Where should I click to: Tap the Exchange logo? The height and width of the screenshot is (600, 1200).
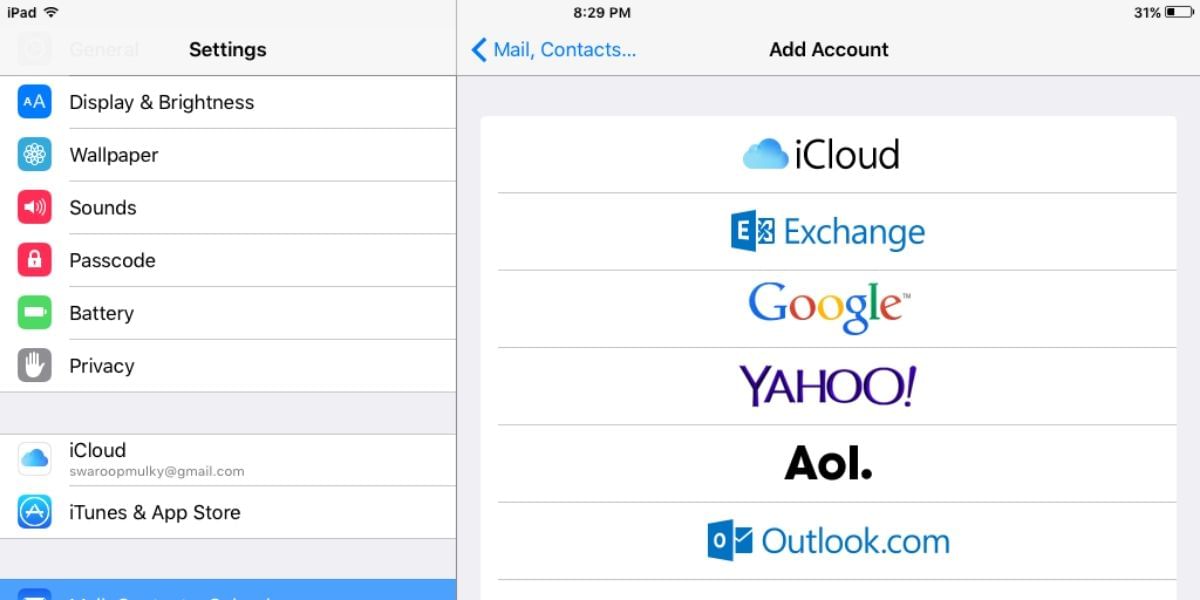coord(828,231)
